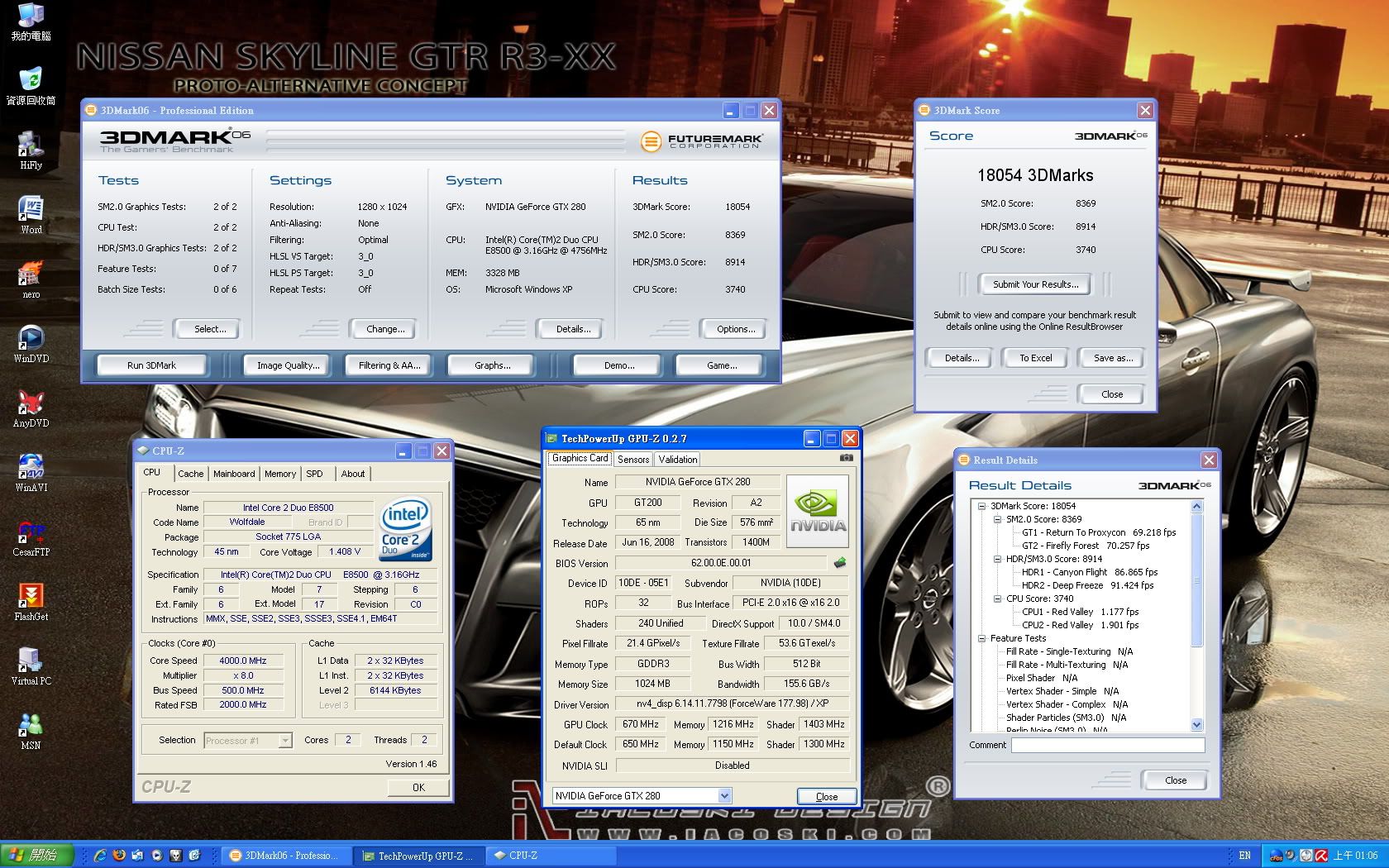
Task: Switch to TechPowerUp GPU-Z taskbar button
Action: 419,856
